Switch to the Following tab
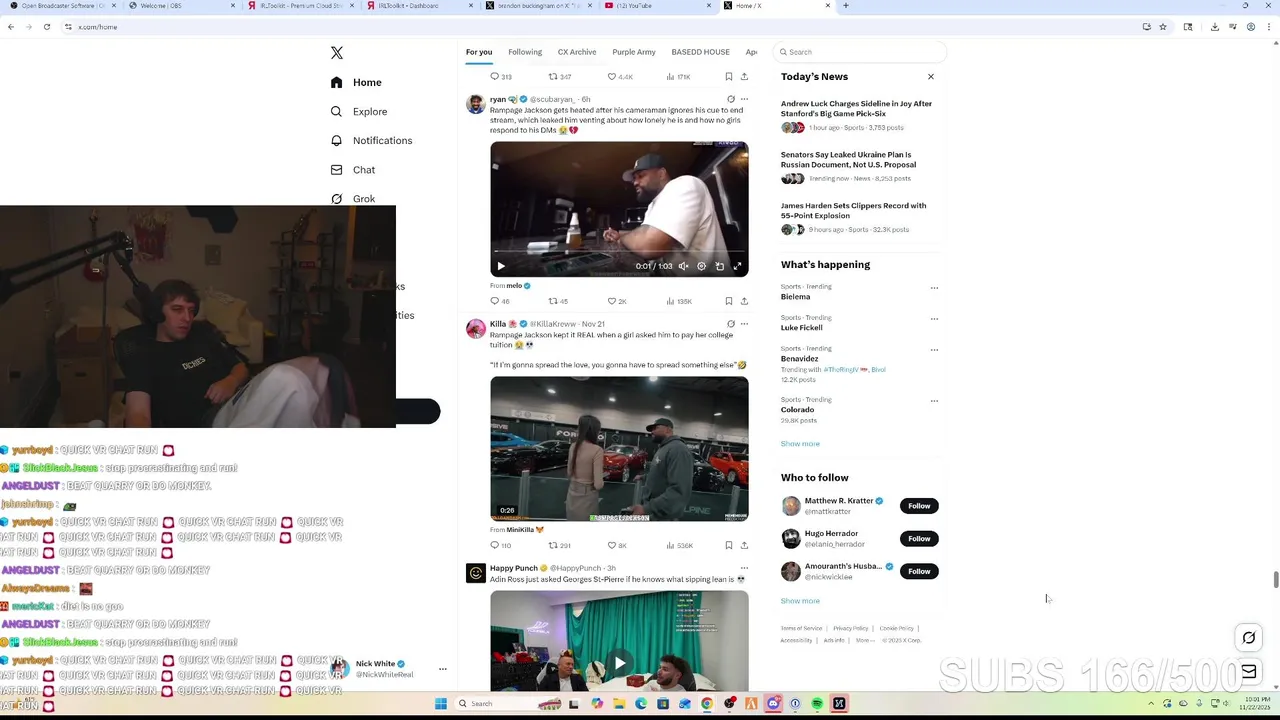Viewport: 1280px width, 720px height. pyautogui.click(x=525, y=52)
